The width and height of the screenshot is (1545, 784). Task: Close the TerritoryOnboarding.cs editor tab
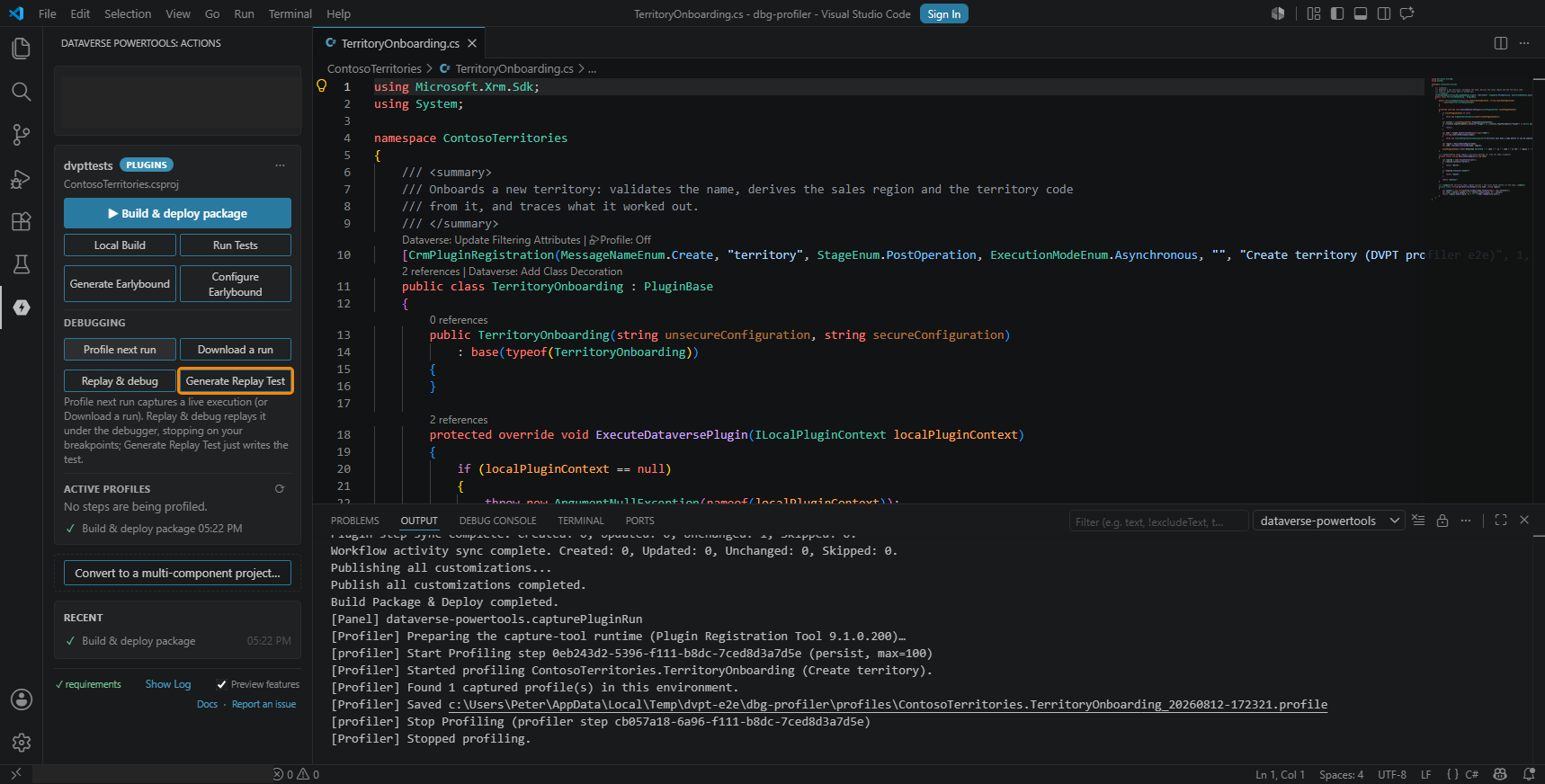(x=472, y=43)
